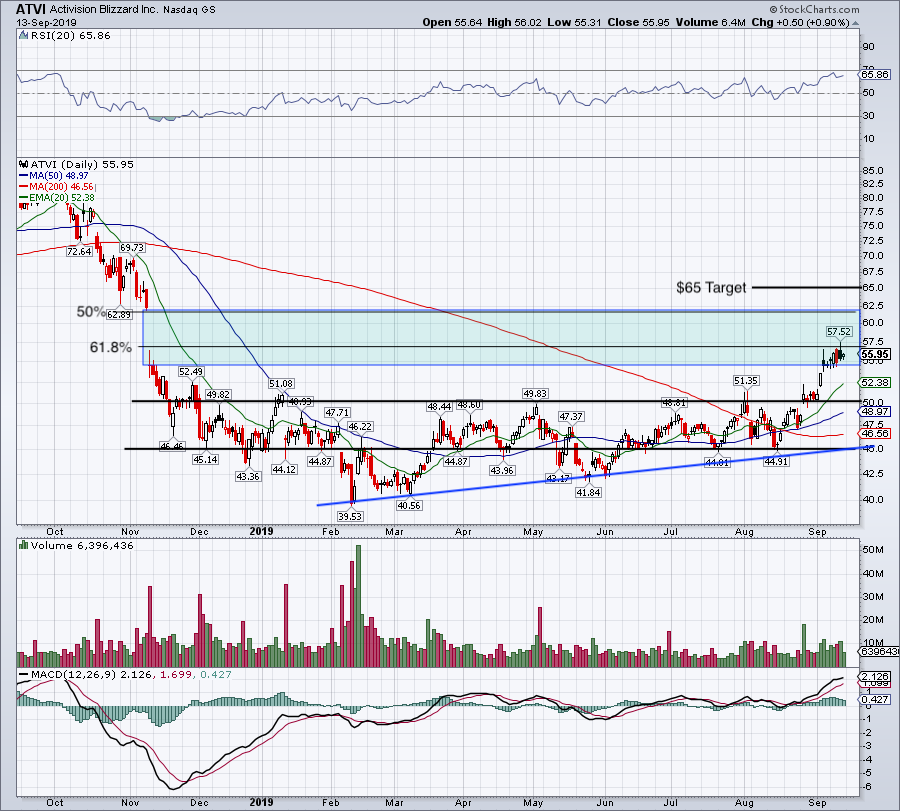Click the 44.01 July low price tag
This screenshot has width=900, height=811.
[717, 462]
